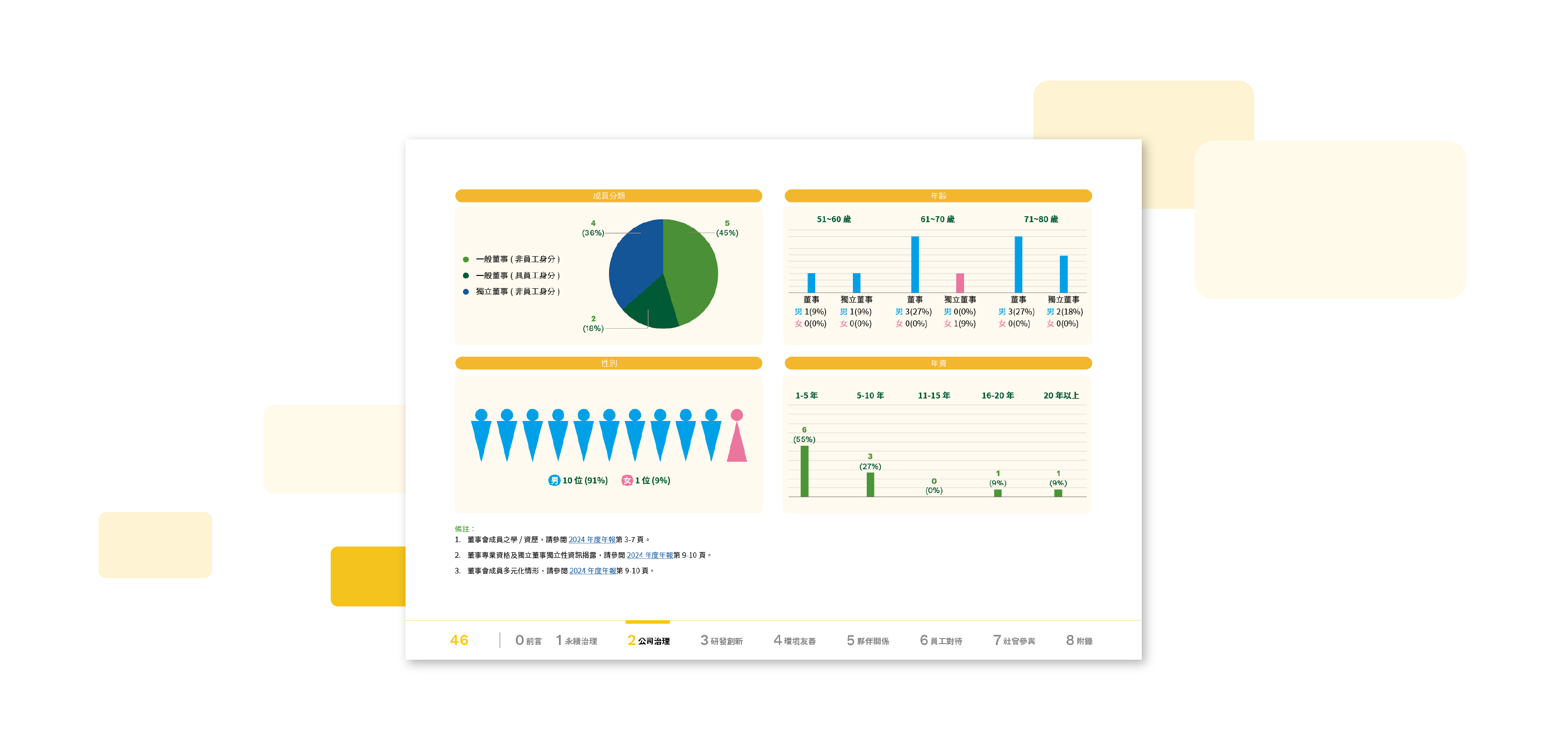Open first 2024 年度年報 link in note 1
This screenshot has width=1568, height=729.
tap(592, 540)
